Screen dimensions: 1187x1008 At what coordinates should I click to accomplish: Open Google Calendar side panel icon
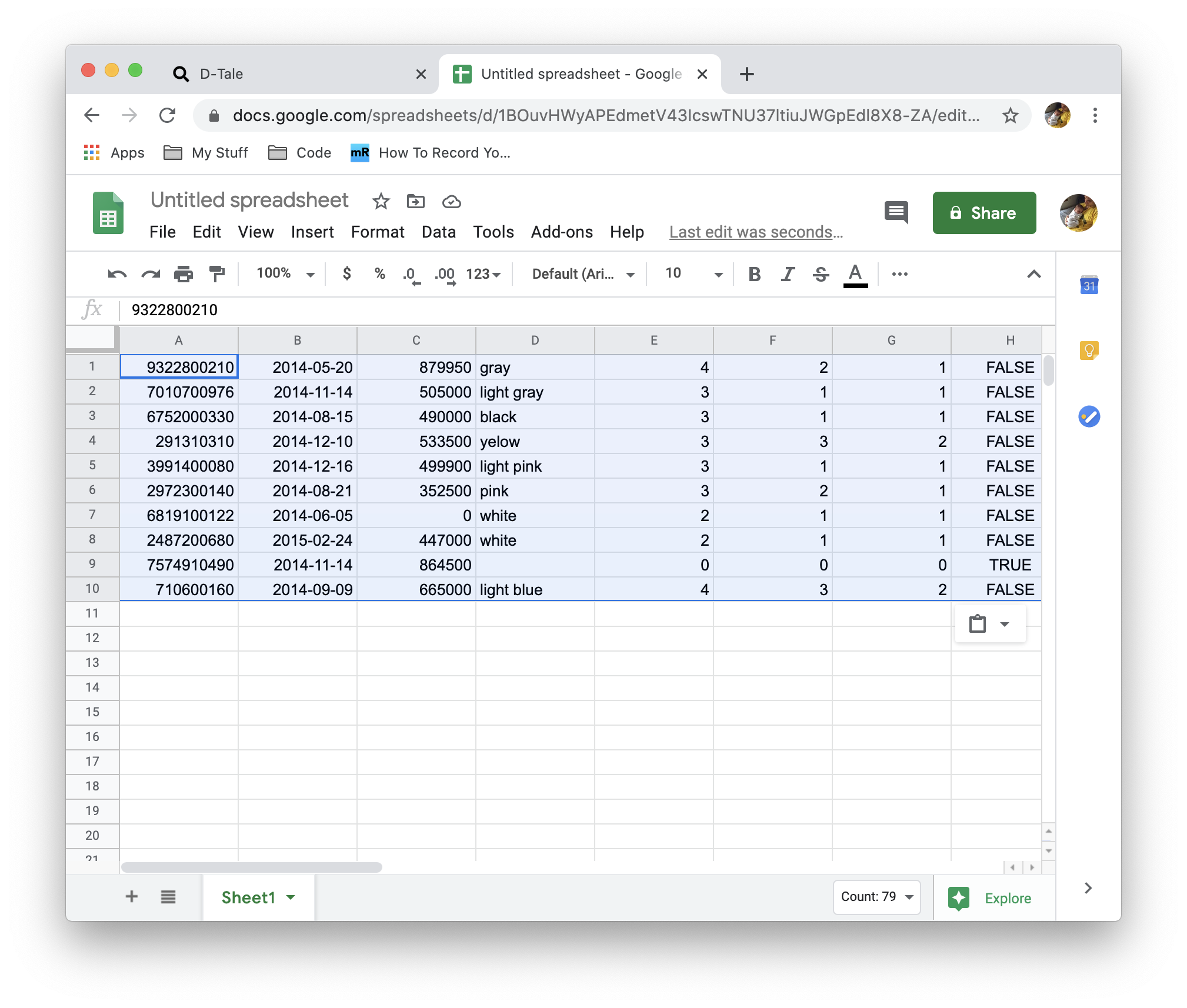pyautogui.click(x=1089, y=285)
